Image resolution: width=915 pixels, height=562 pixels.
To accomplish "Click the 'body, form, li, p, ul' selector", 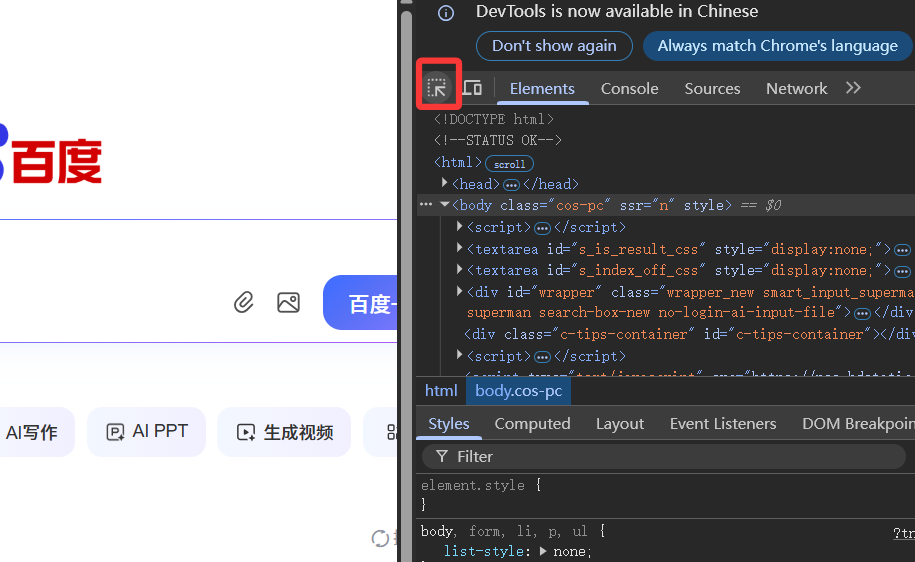I will (505, 531).
